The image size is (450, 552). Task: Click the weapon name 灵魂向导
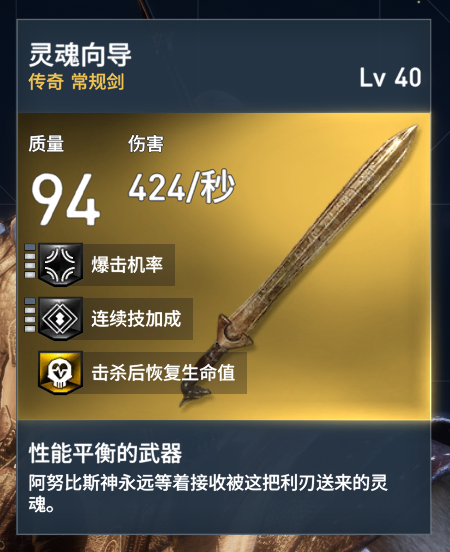tap(80, 55)
